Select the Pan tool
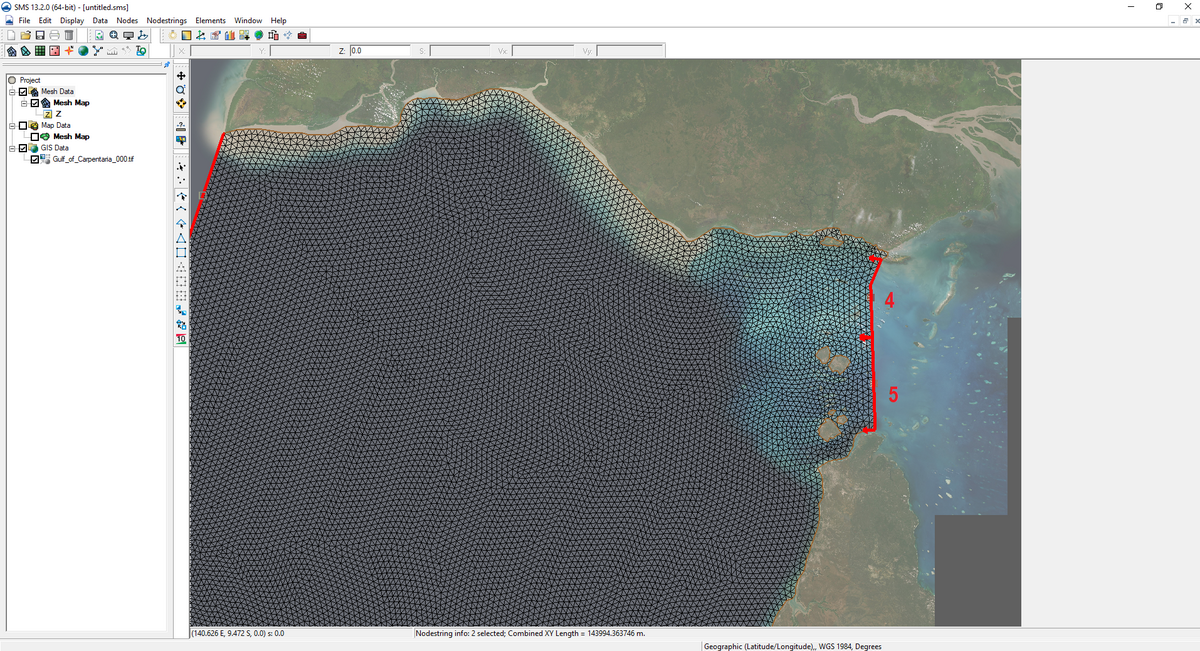1200x651 pixels. click(x=181, y=75)
